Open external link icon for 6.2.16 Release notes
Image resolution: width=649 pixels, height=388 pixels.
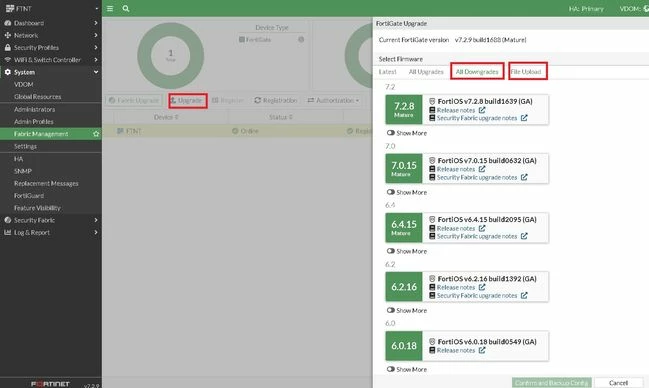pos(482,287)
